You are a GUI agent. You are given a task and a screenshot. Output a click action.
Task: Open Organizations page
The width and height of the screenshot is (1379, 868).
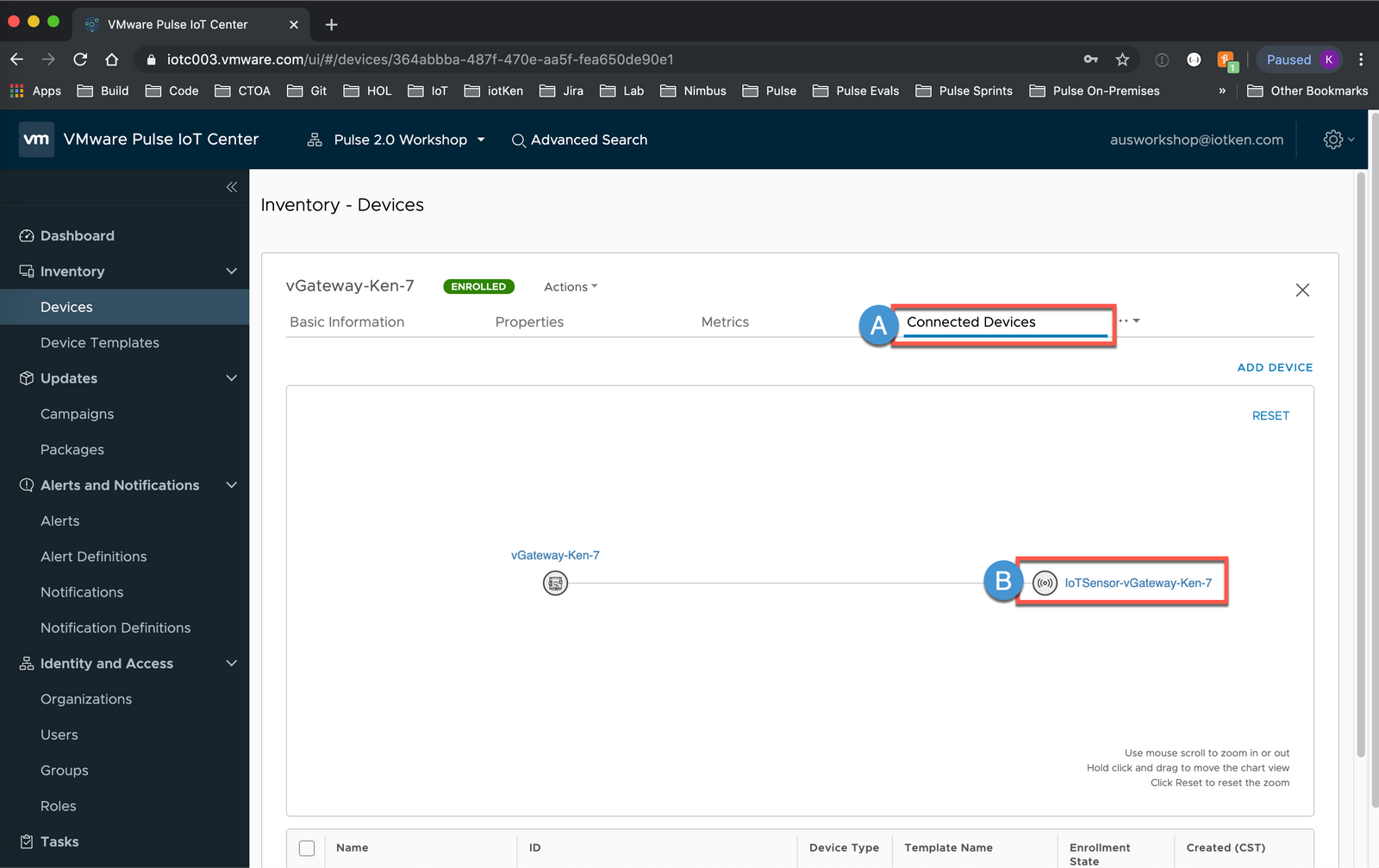[x=86, y=700]
